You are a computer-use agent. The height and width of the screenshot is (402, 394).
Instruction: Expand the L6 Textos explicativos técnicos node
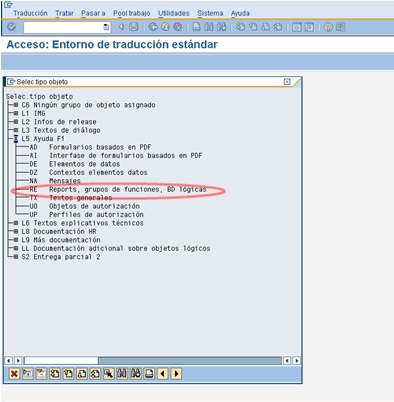pyautogui.click(x=16, y=223)
